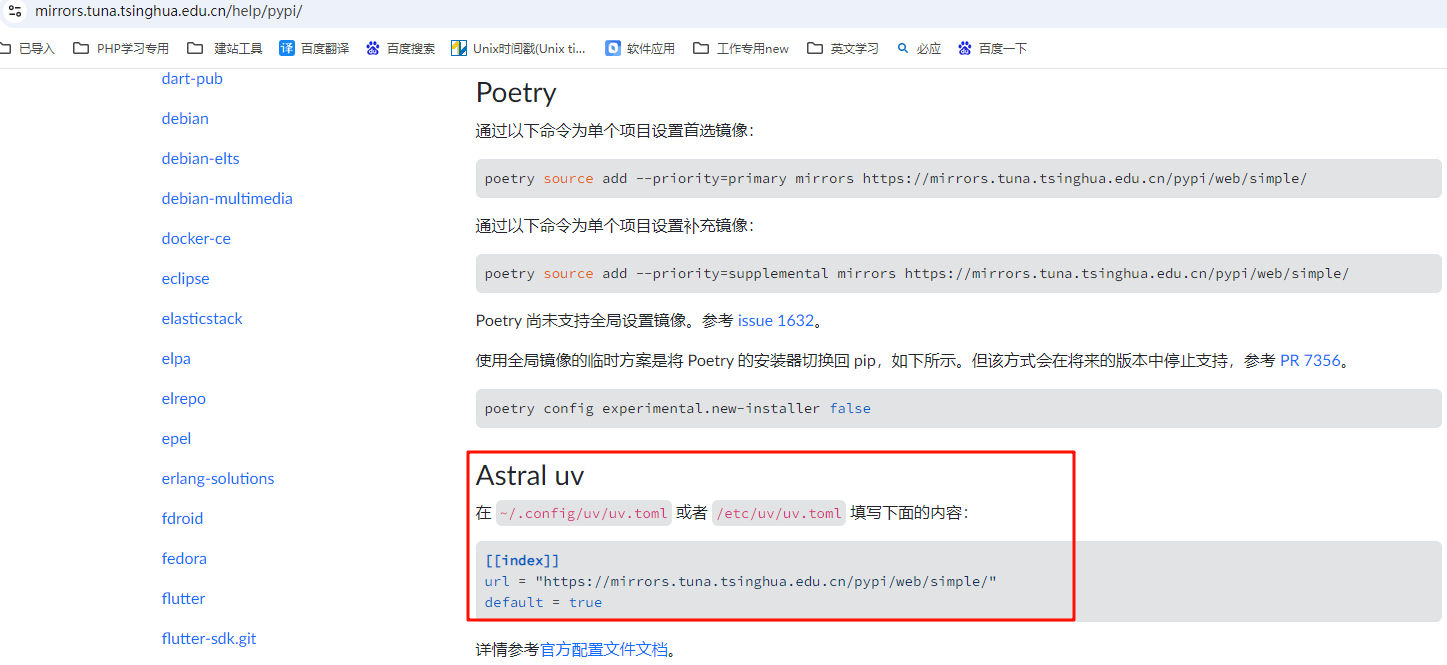Viewport: 1447px width, 665px height.
Task: Open the 百度一下 bookmark
Action: point(992,48)
